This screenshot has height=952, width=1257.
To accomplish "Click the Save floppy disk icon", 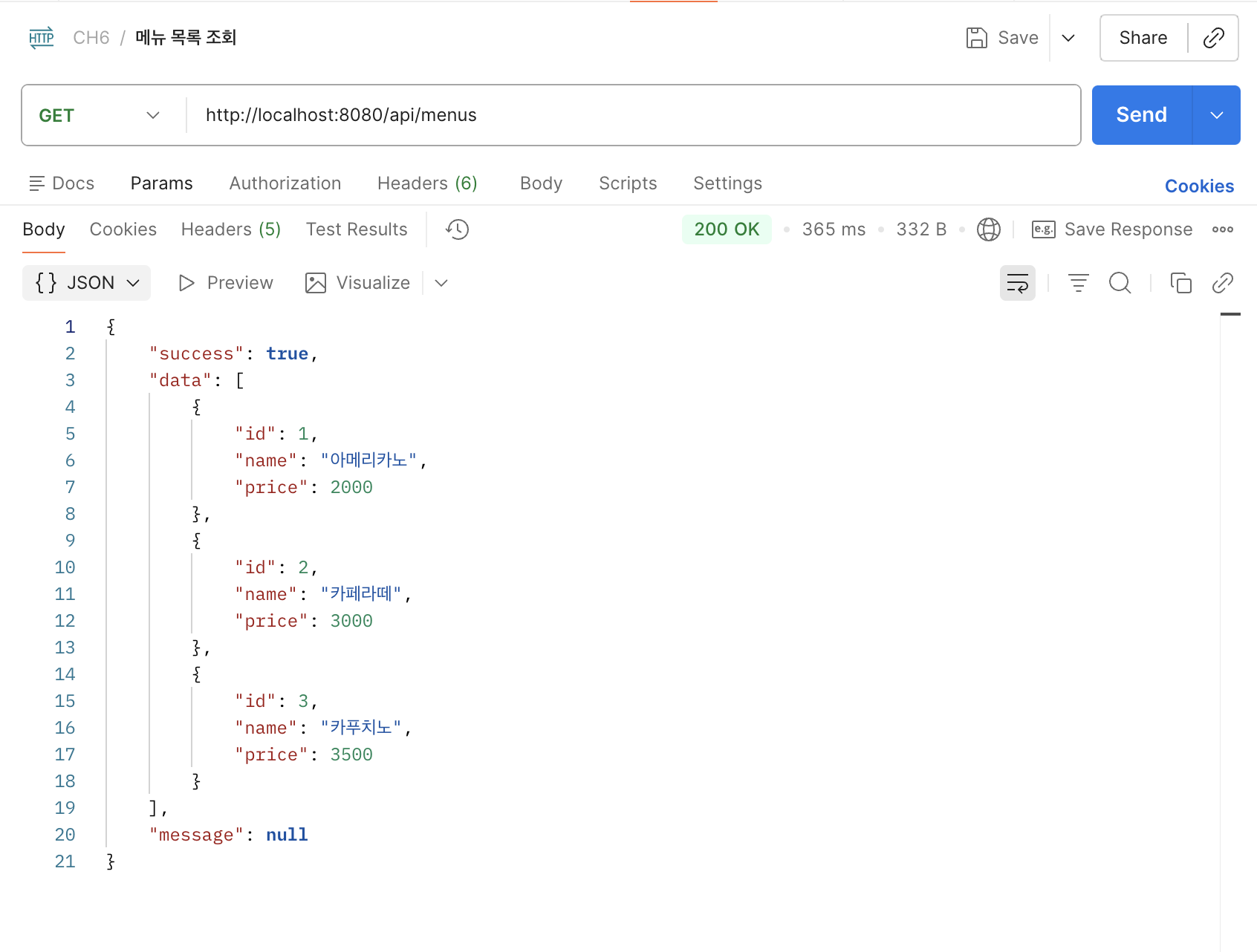I will [977, 38].
